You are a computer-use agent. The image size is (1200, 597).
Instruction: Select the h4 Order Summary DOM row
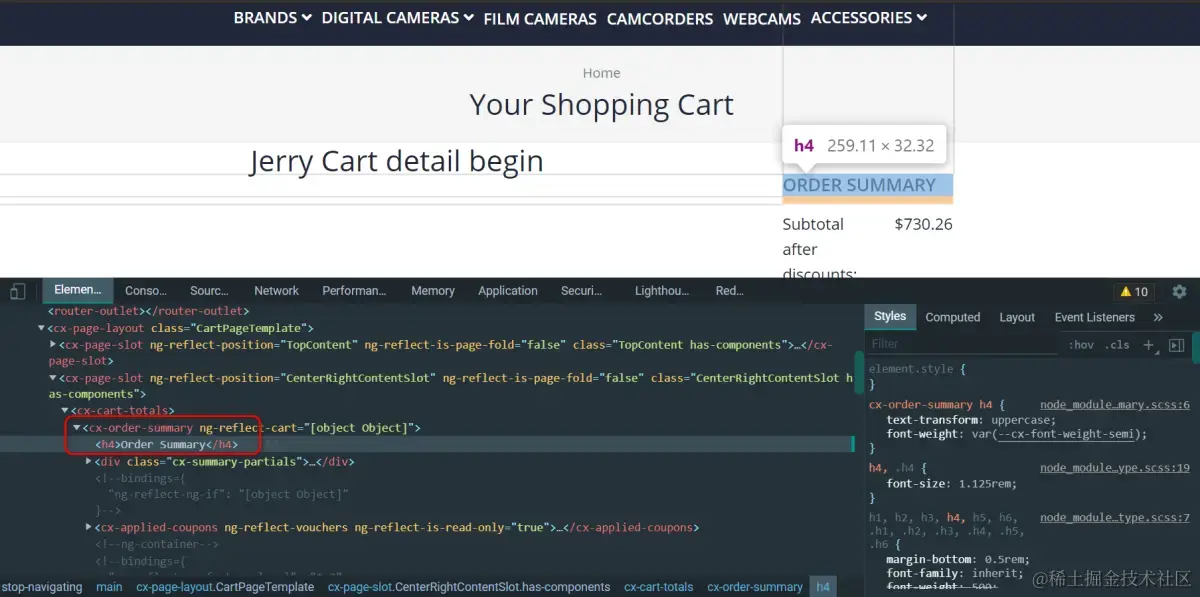pos(427,445)
